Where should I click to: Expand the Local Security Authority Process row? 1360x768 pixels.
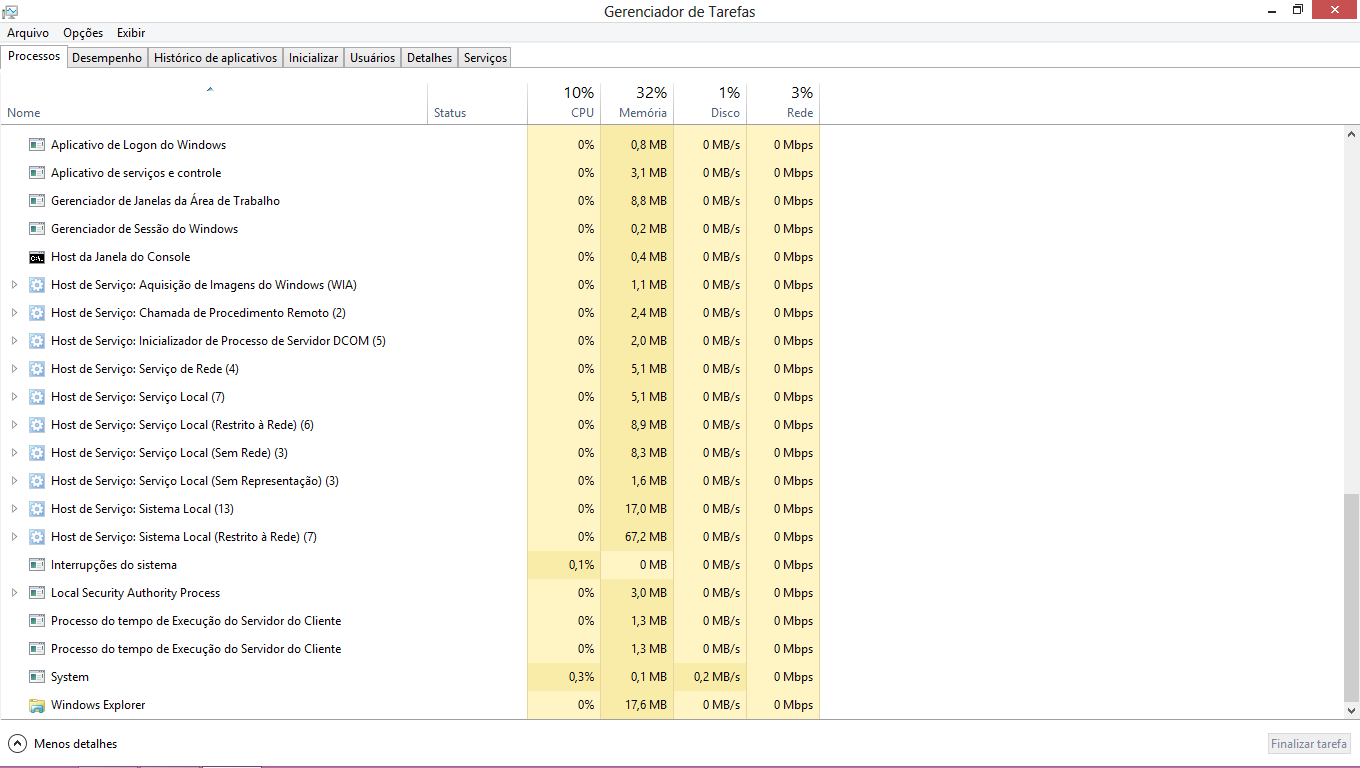click(14, 593)
